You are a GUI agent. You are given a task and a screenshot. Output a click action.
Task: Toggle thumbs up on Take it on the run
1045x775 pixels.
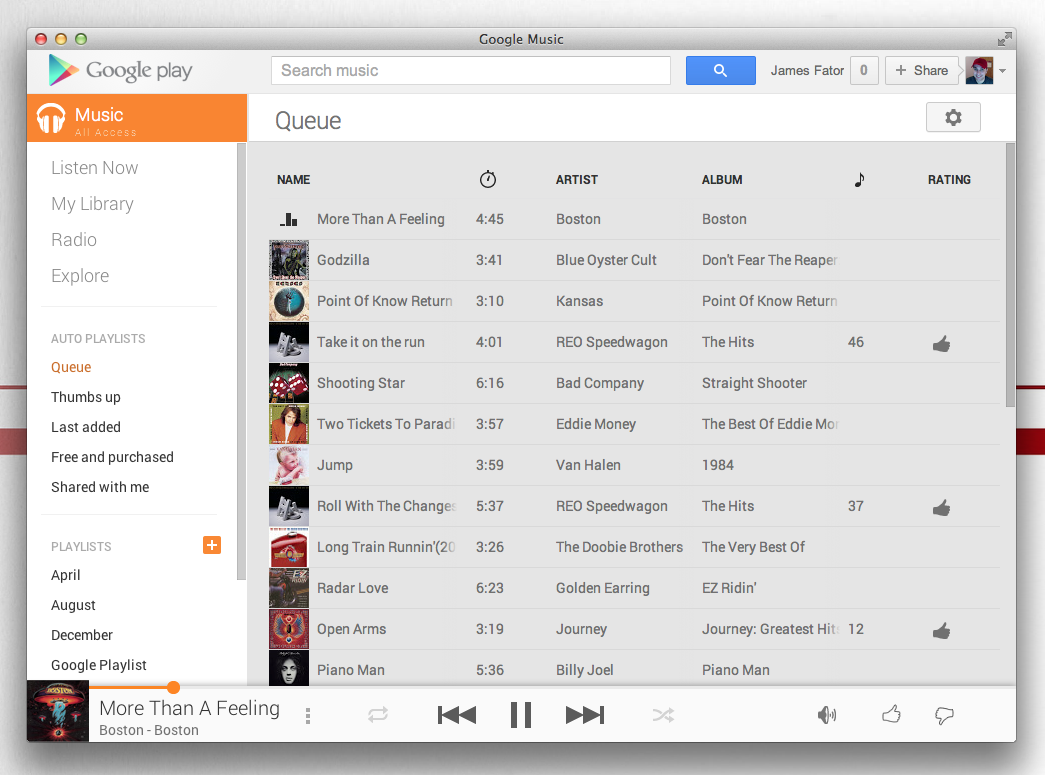(x=942, y=344)
